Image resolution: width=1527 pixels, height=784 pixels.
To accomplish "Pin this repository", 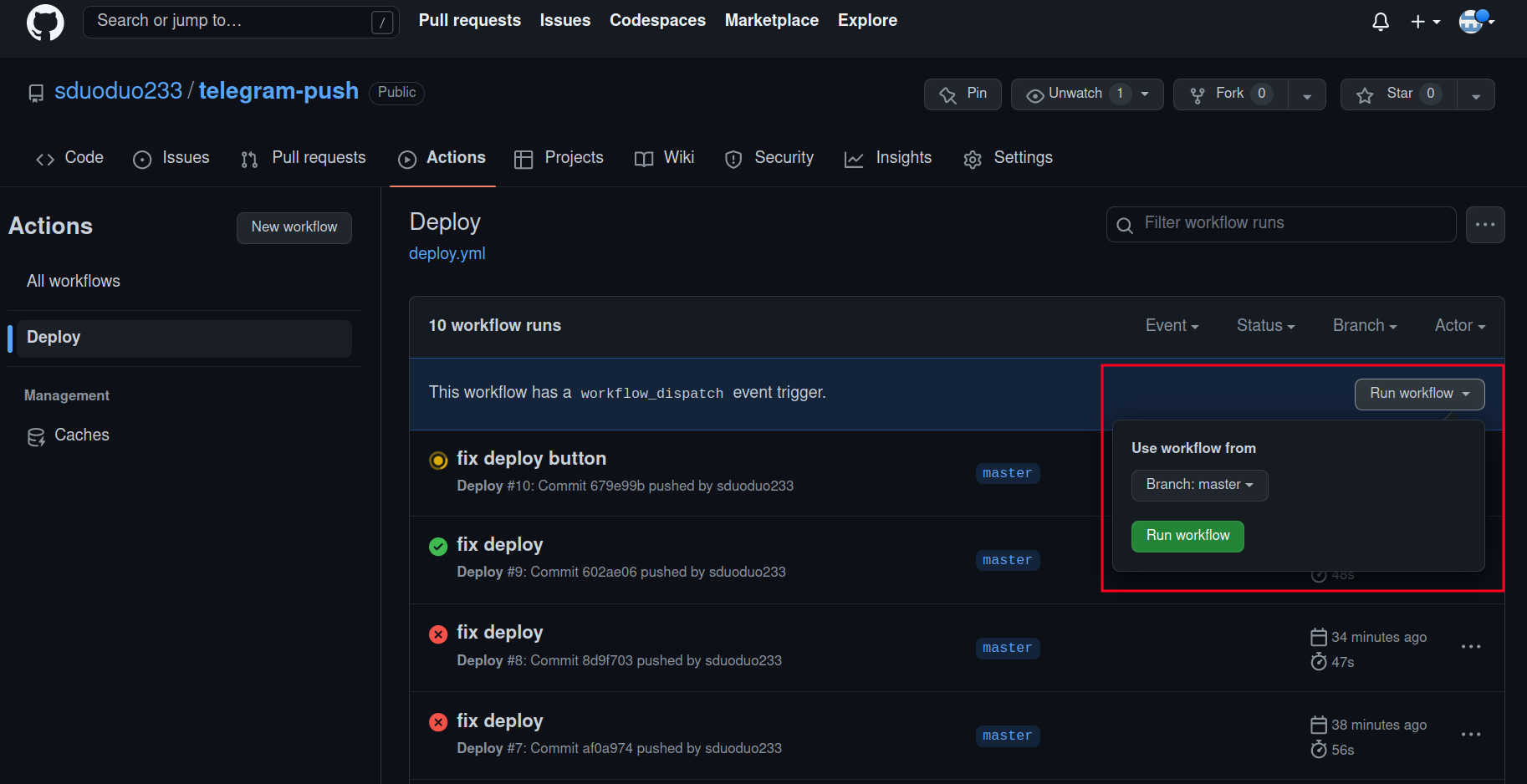I will [963, 94].
